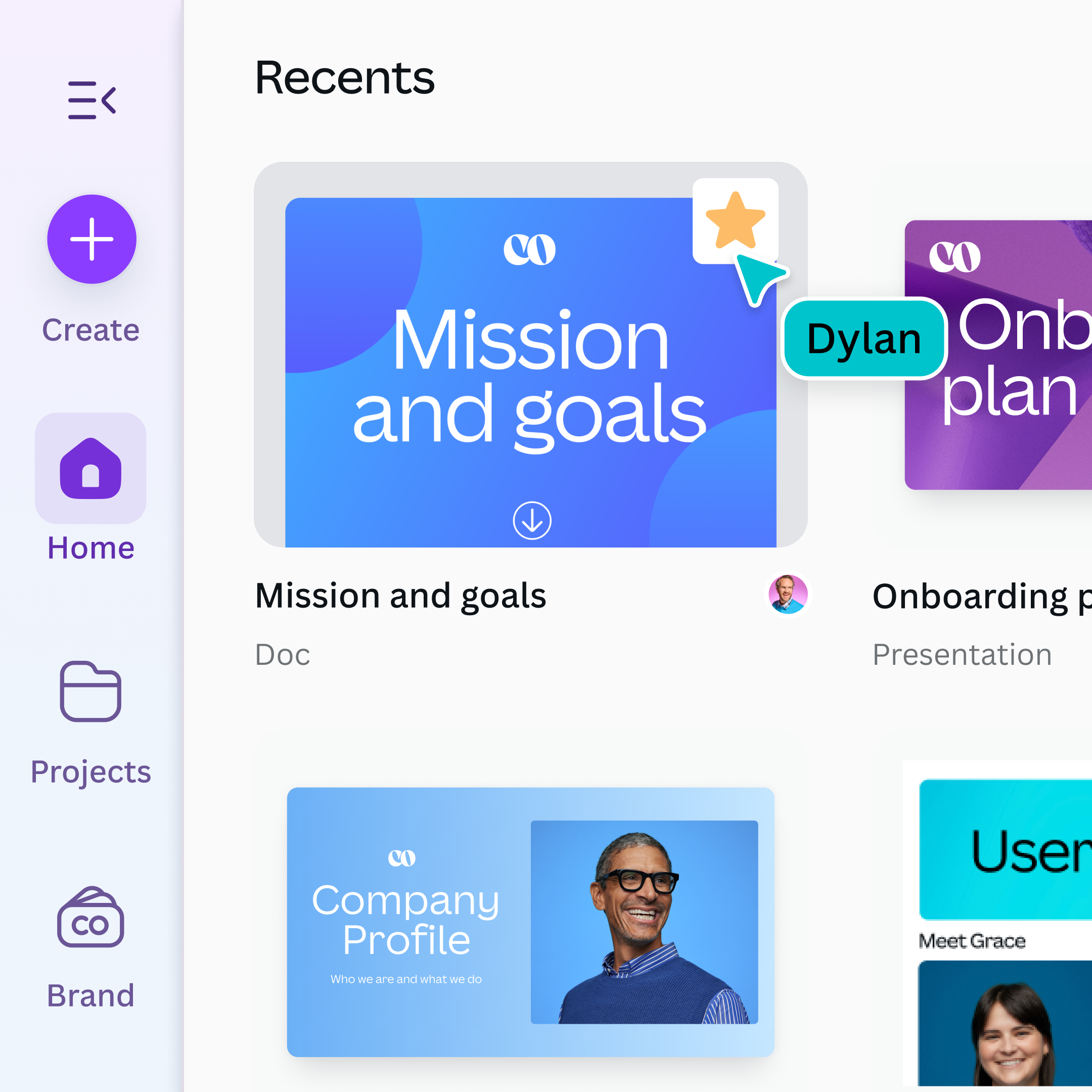The height and width of the screenshot is (1092, 1092).
Task: Click the download arrow circle icon
Action: click(532, 521)
